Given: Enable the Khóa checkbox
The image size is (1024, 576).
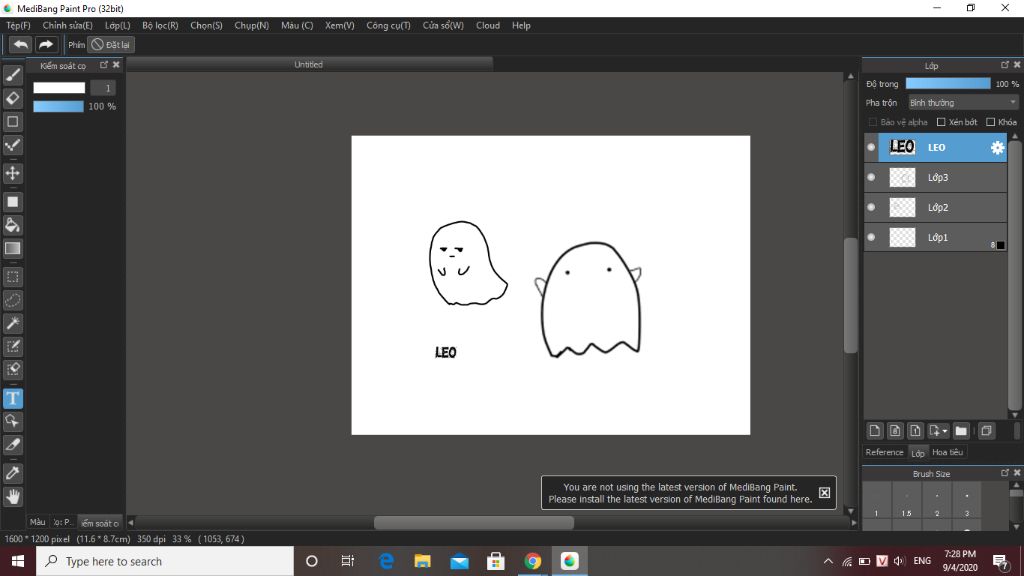Looking at the screenshot, I should (x=991, y=122).
